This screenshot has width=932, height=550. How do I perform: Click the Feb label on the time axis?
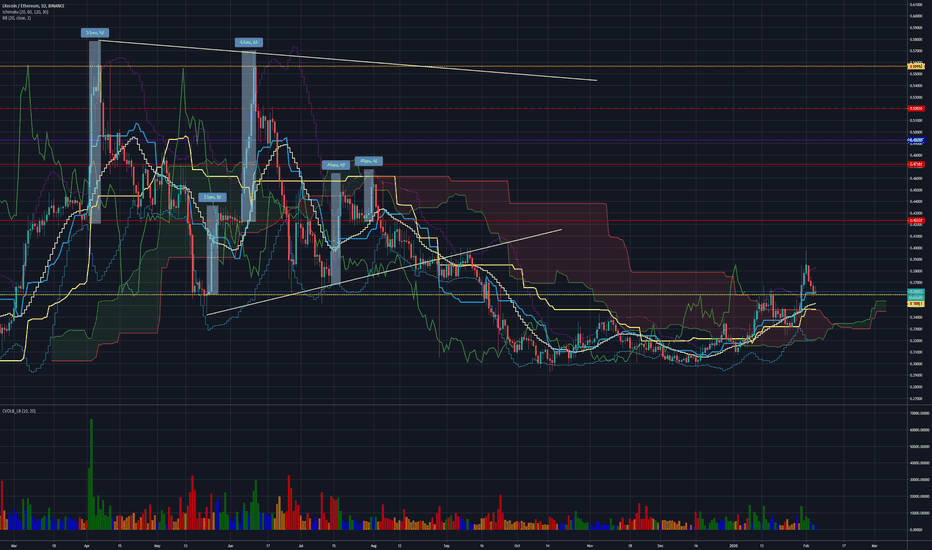tap(806, 545)
